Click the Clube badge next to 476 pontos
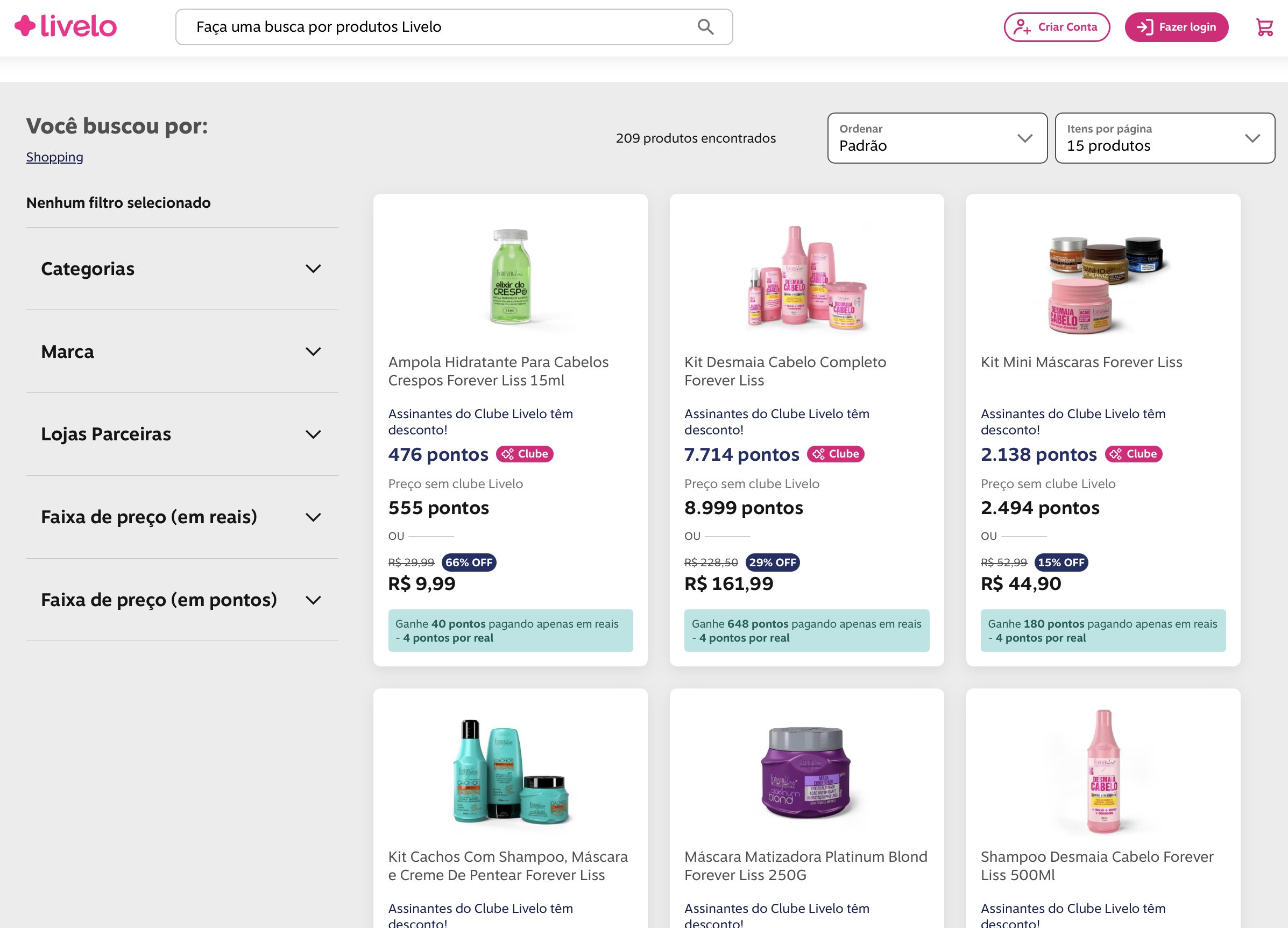 pyautogui.click(x=525, y=454)
